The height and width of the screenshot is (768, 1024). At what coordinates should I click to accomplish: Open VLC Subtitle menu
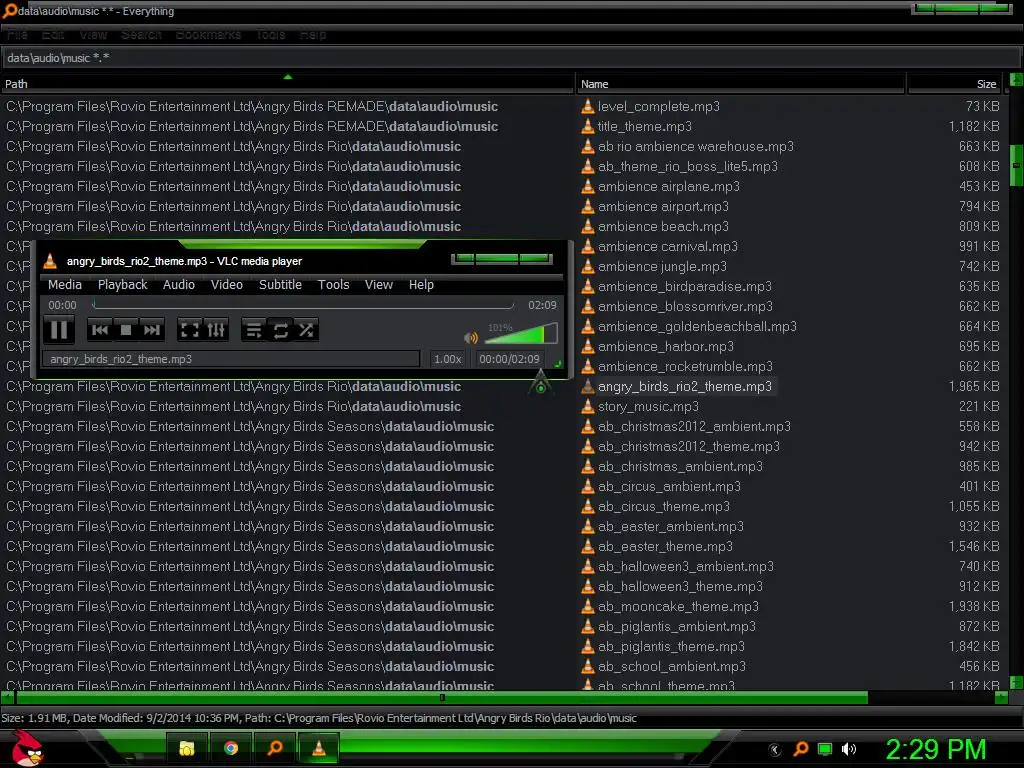pyautogui.click(x=280, y=285)
